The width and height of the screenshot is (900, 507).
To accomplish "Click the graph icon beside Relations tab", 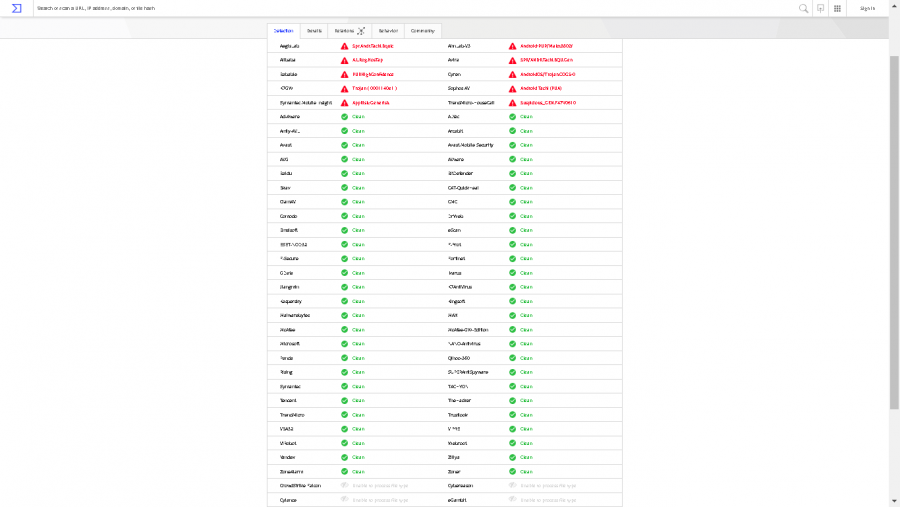I will (361, 31).
